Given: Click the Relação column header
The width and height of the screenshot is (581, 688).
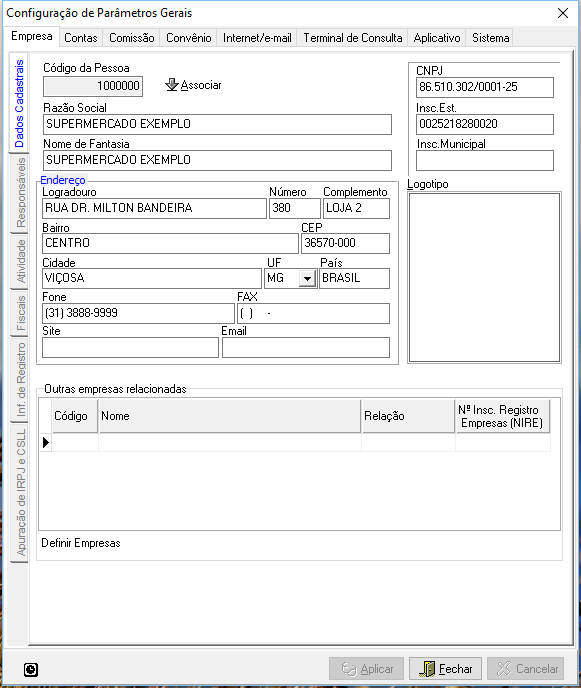Looking at the screenshot, I should point(409,416).
